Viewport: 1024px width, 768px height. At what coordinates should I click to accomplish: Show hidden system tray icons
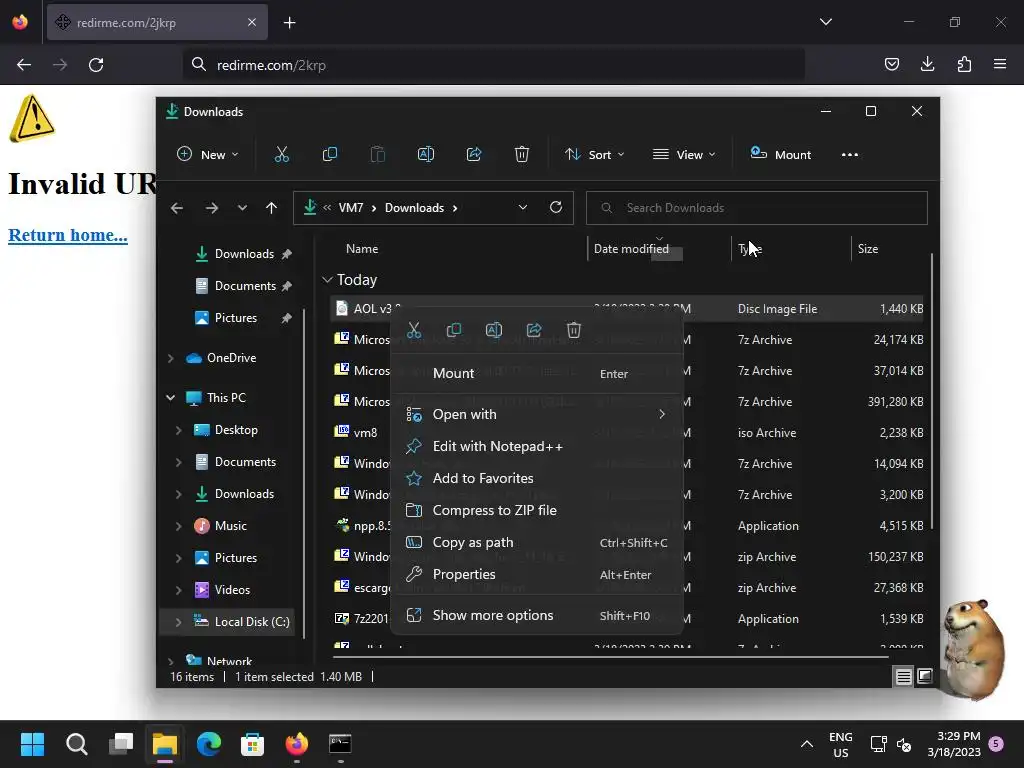tap(807, 744)
